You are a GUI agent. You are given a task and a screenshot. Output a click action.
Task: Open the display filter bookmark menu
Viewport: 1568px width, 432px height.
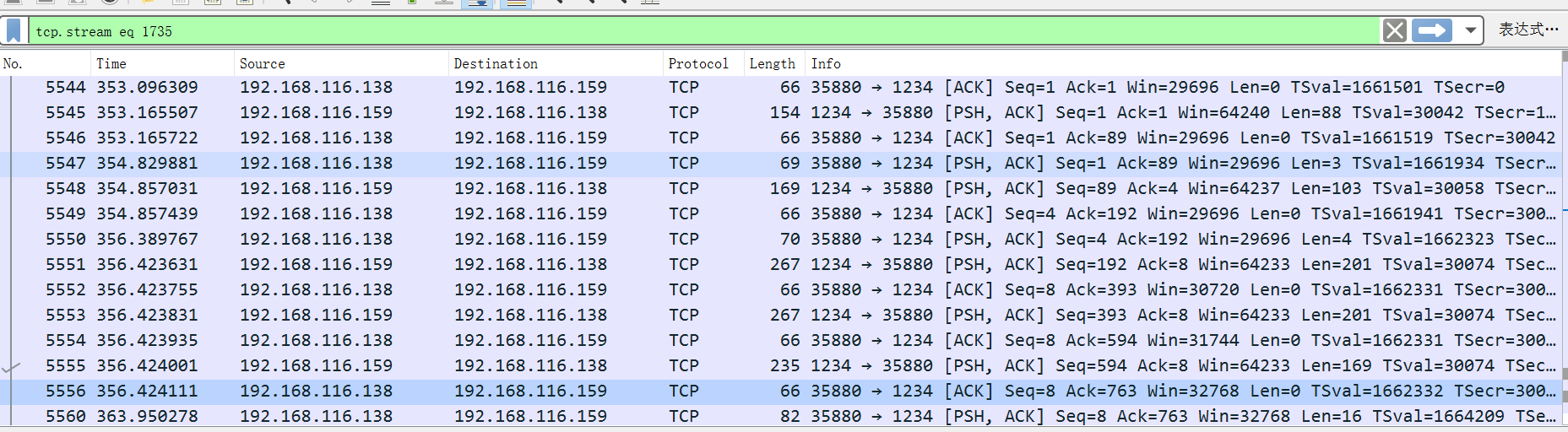pos(14,31)
